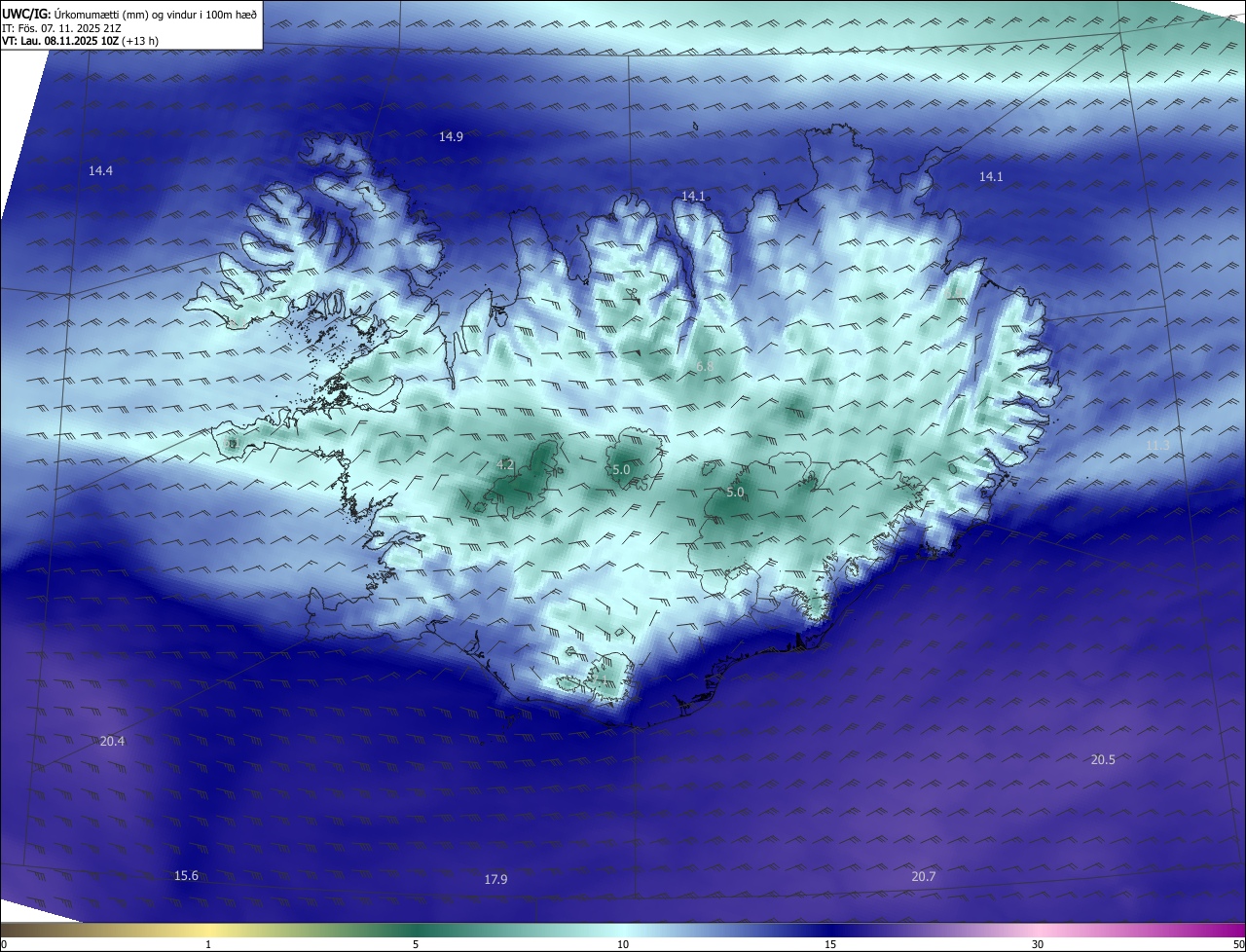Click the "20.5" value on the map
This screenshot has width=1246, height=952.
[x=1103, y=760]
